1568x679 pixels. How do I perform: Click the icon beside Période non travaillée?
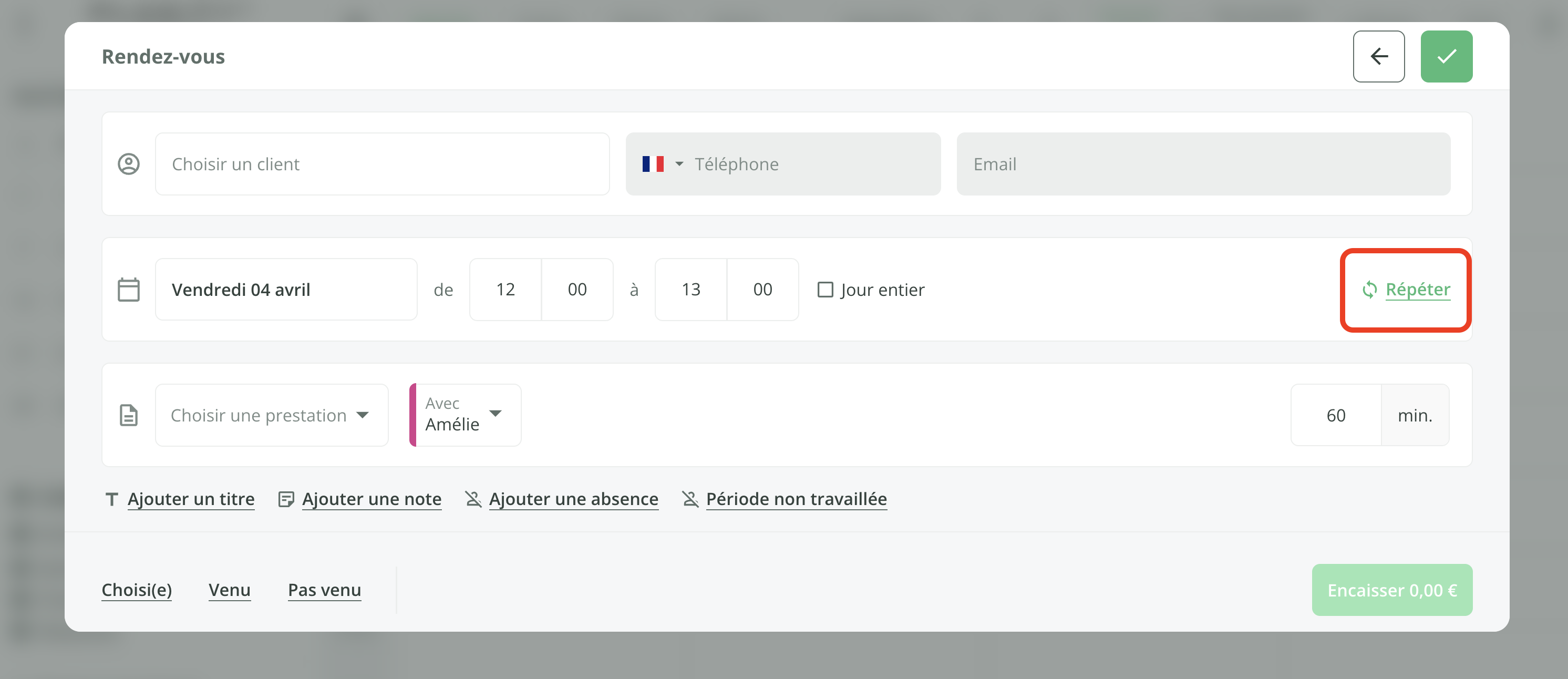click(x=689, y=499)
